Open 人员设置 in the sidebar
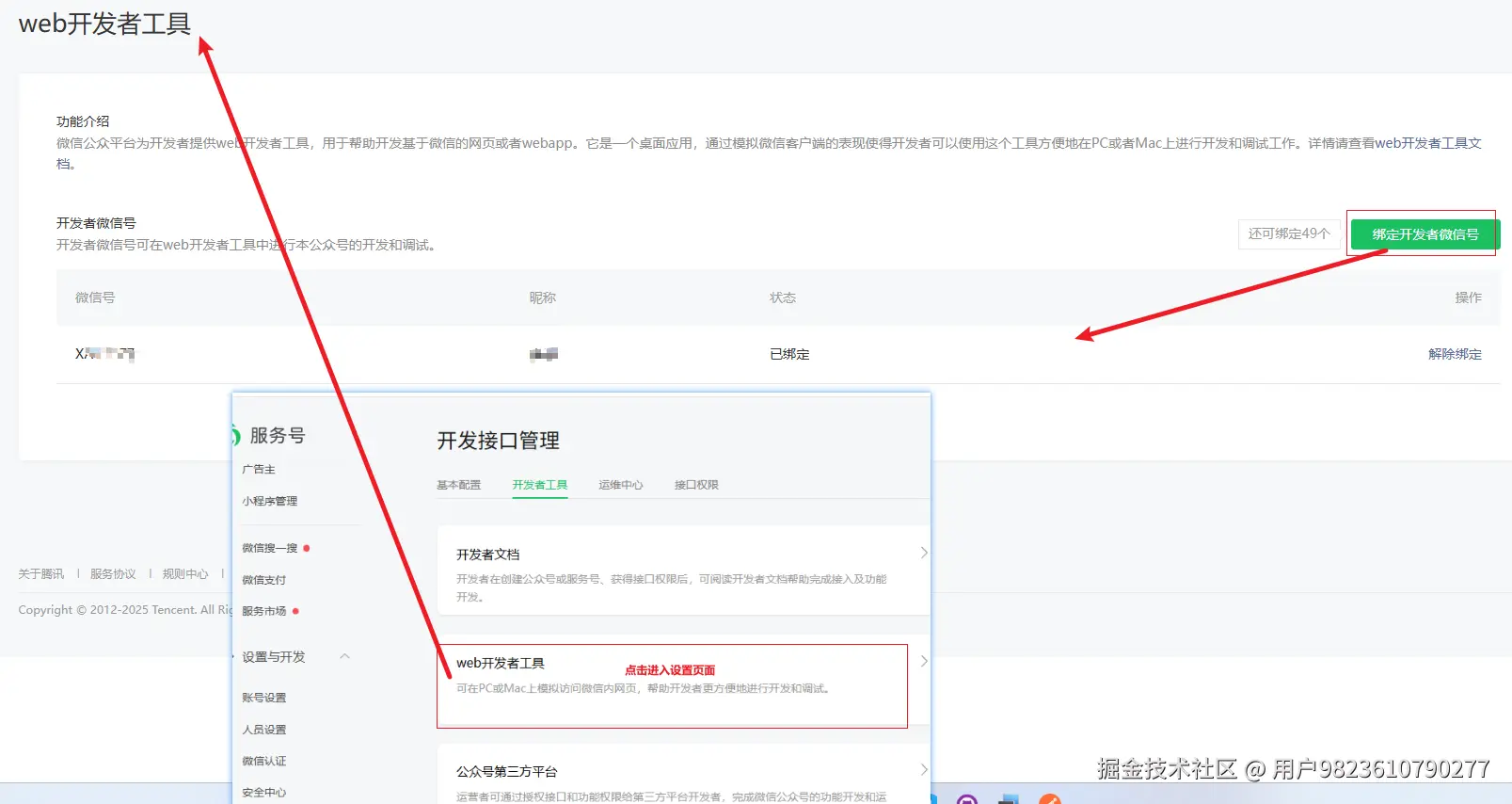 (x=264, y=730)
